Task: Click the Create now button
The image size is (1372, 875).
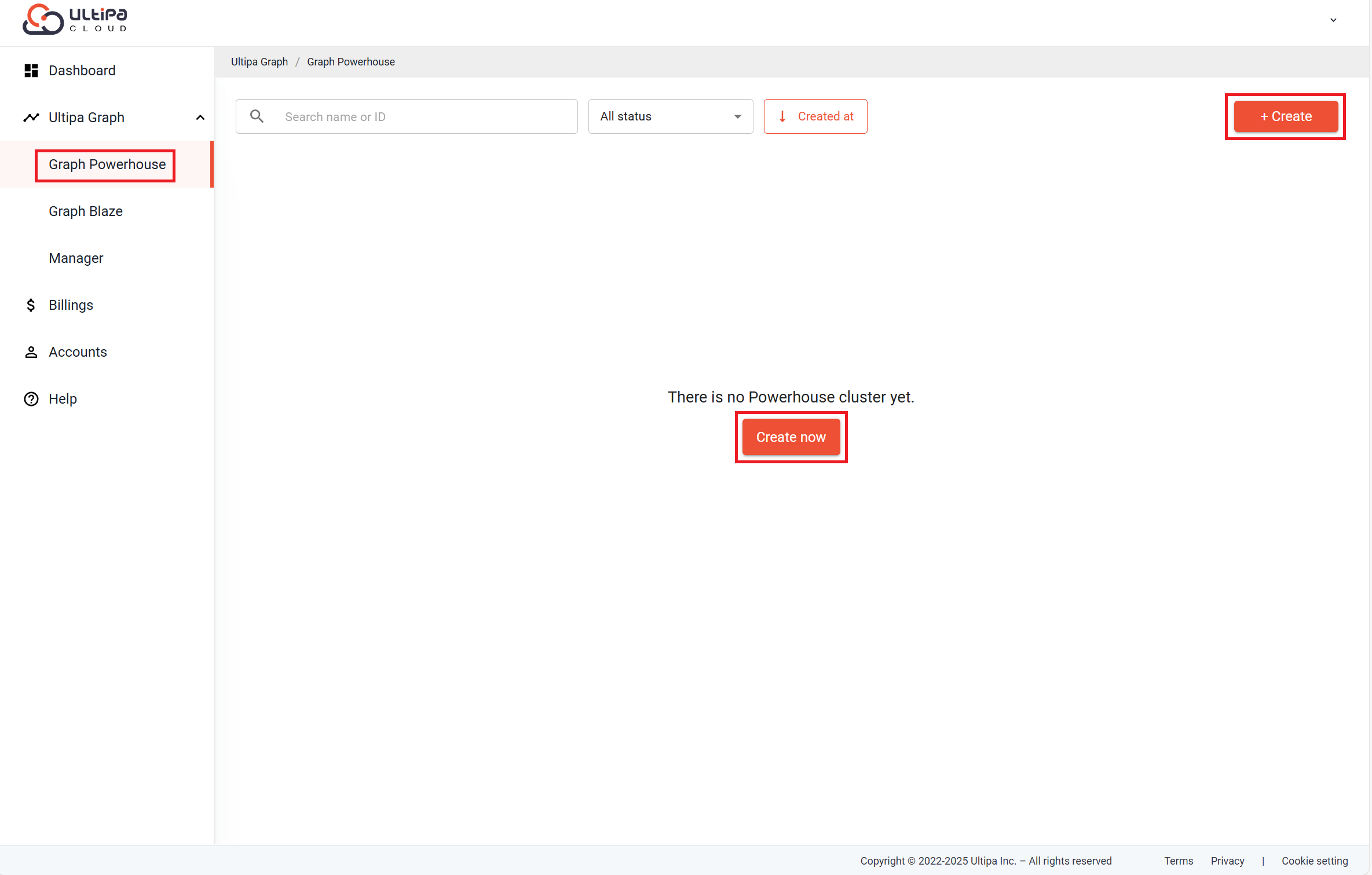Action: [791, 437]
